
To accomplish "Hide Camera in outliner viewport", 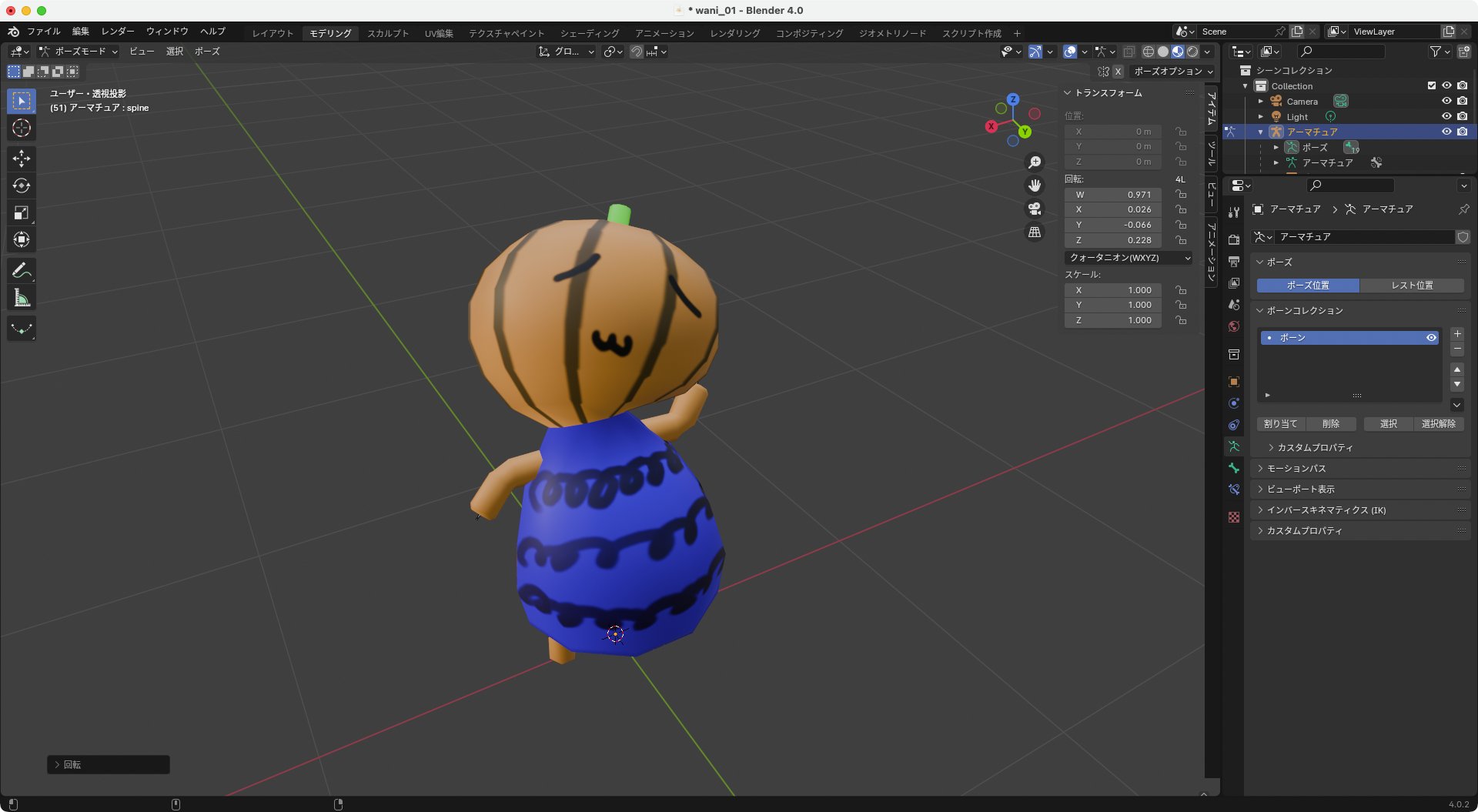I will (1446, 101).
